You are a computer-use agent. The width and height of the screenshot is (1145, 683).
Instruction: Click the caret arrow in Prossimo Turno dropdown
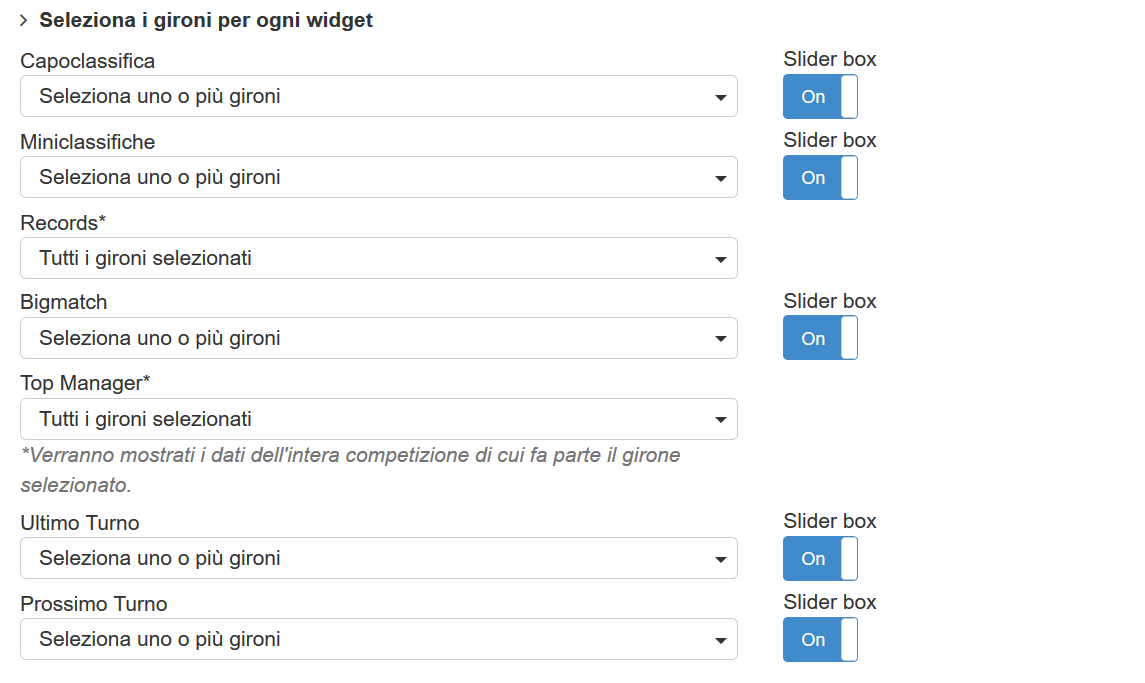[x=721, y=641]
